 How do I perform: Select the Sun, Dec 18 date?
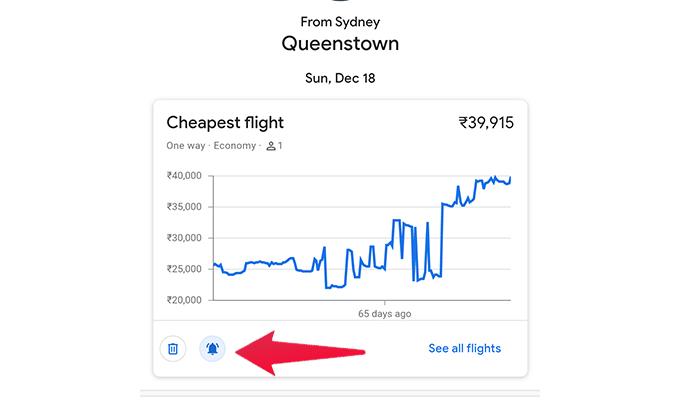(340, 78)
